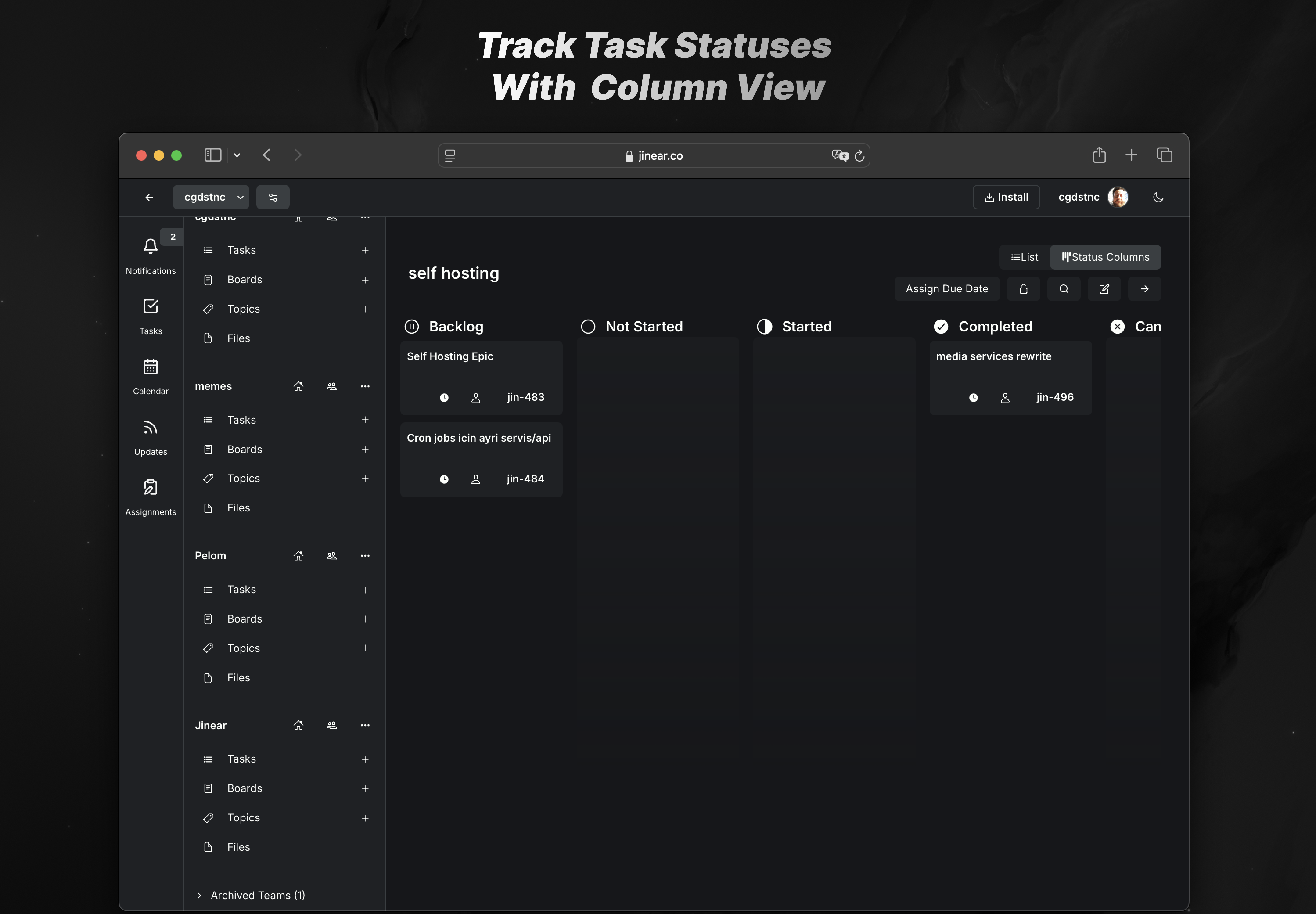1316x914 pixels.
Task: Open the cgdstnc workspace dropdown
Action: click(x=211, y=197)
